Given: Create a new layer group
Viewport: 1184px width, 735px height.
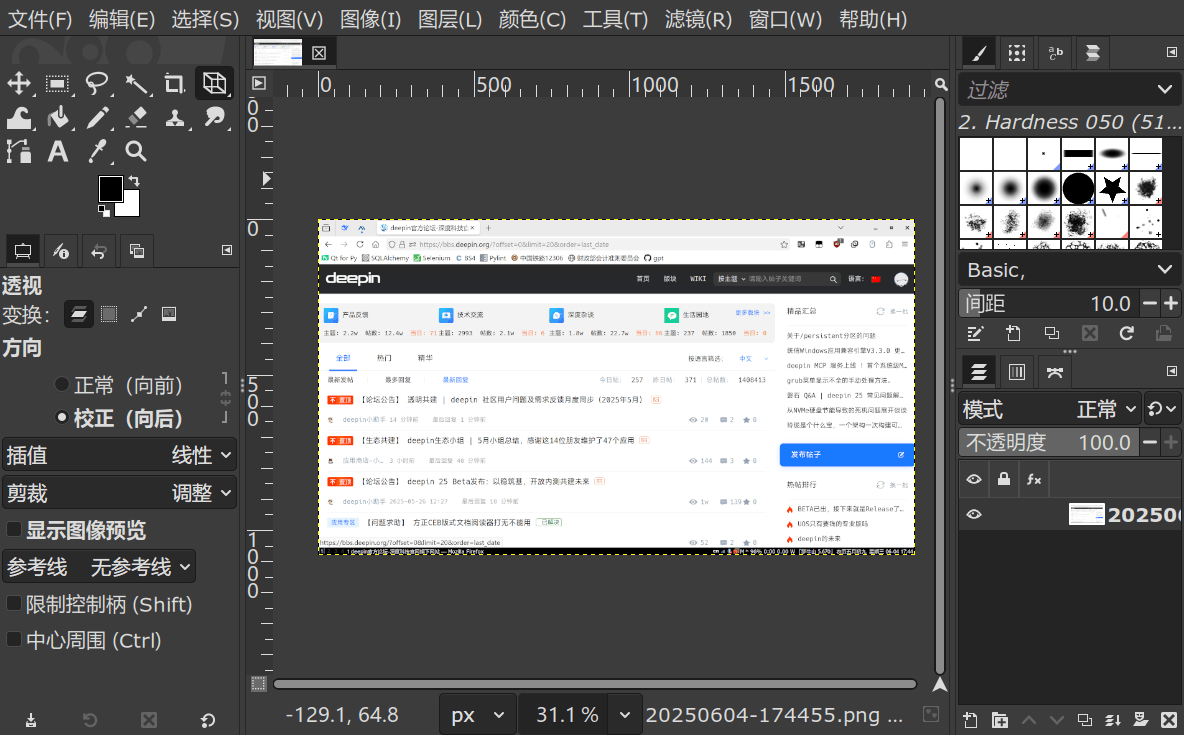Looking at the screenshot, I should (x=1000, y=720).
